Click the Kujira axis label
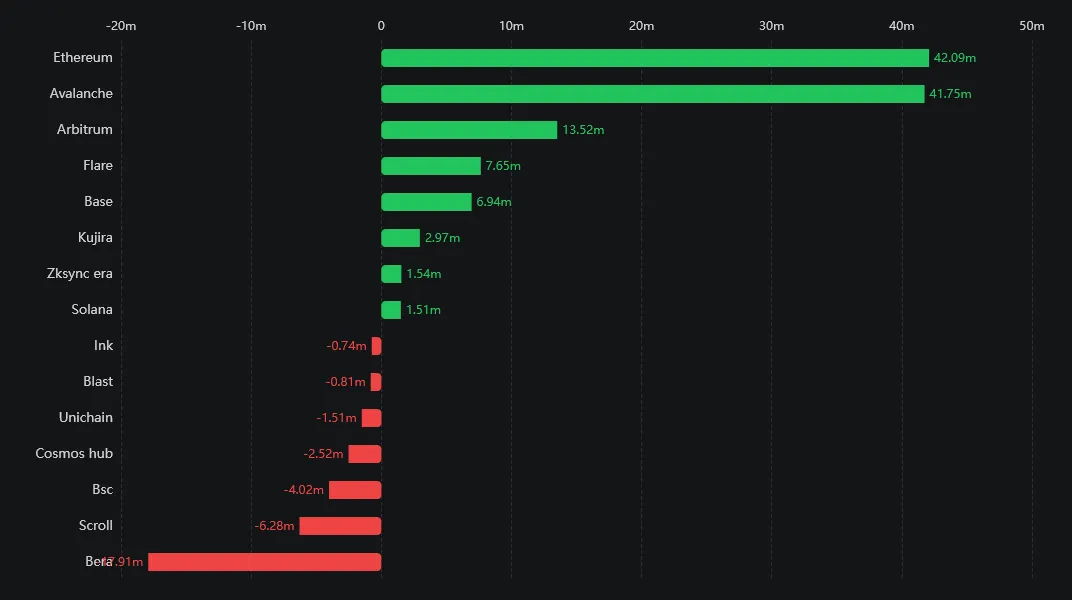 pos(95,238)
